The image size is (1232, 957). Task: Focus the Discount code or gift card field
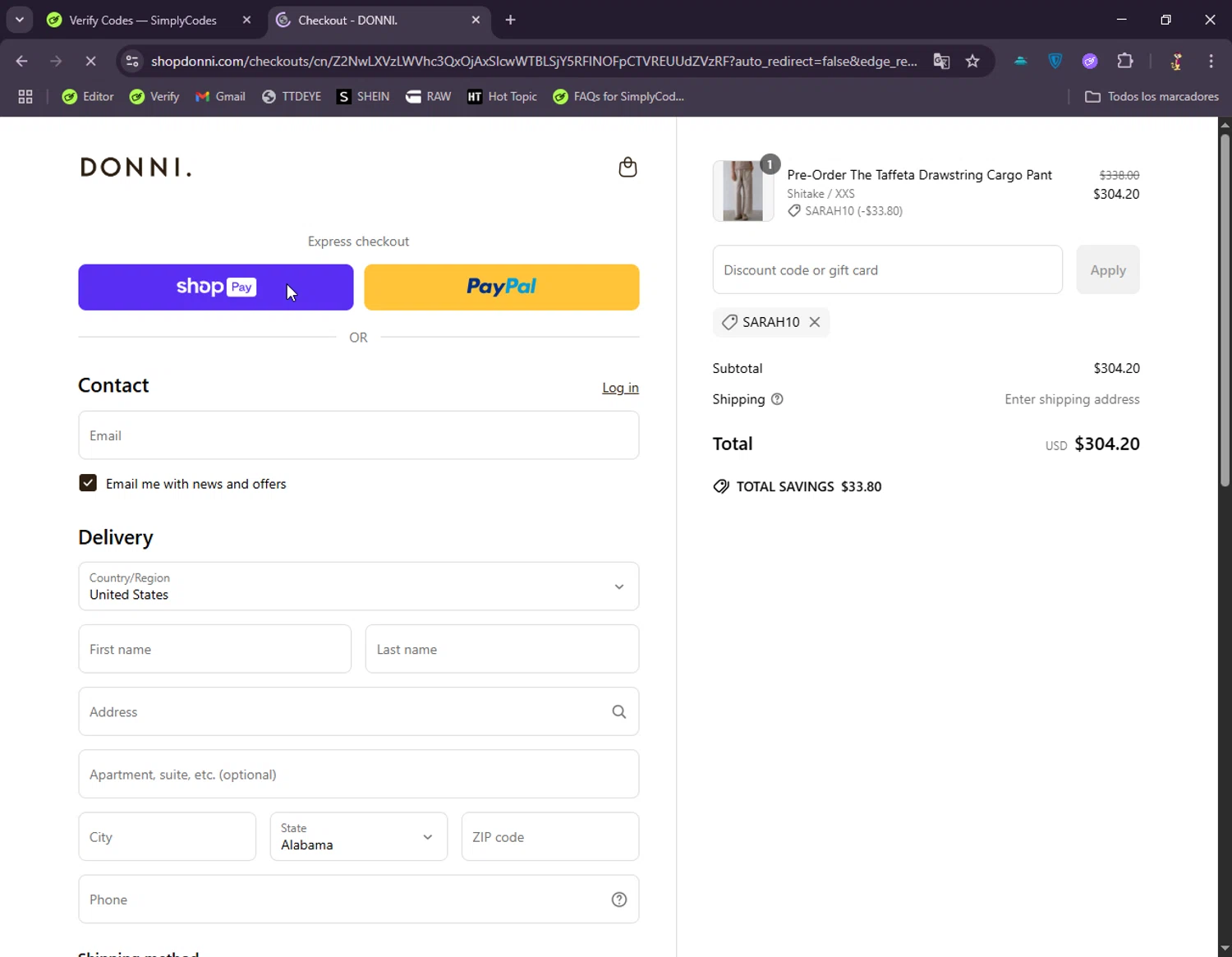888,270
